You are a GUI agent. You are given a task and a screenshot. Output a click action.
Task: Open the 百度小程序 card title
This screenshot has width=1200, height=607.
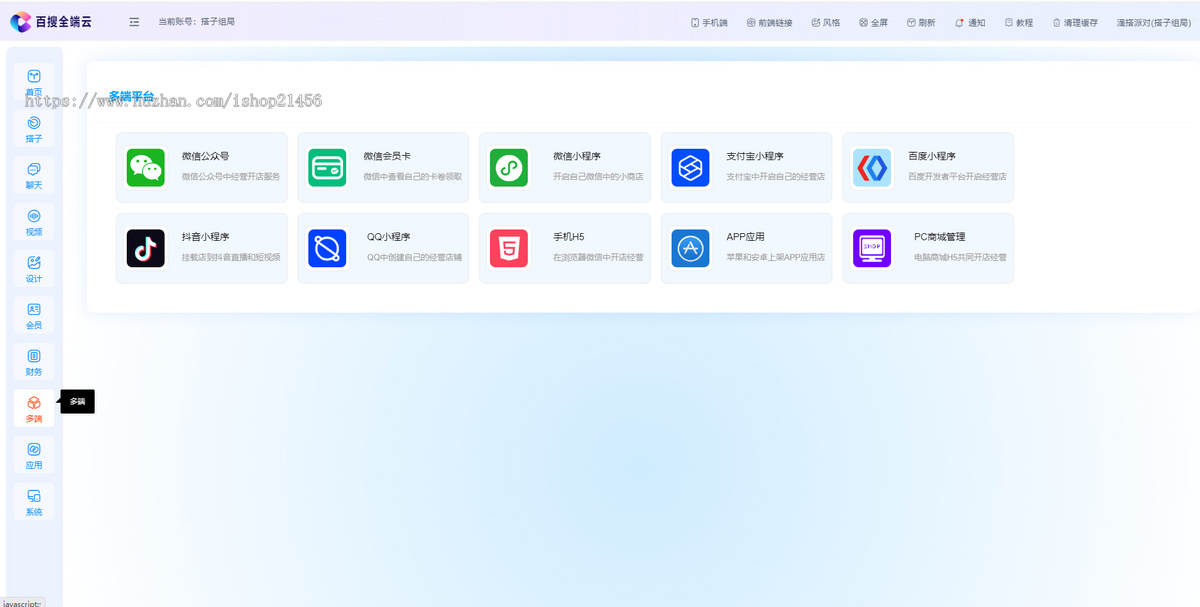932,156
